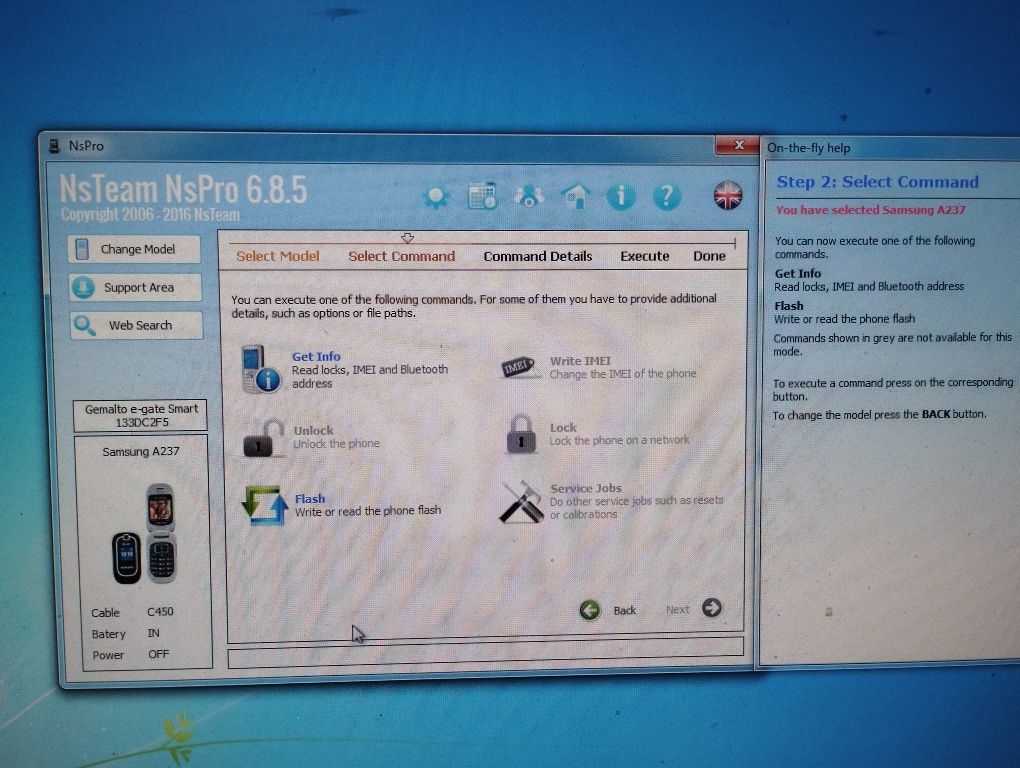Click 'Step 2: Select Command' help heading
This screenshot has width=1020, height=768.
coord(878,182)
